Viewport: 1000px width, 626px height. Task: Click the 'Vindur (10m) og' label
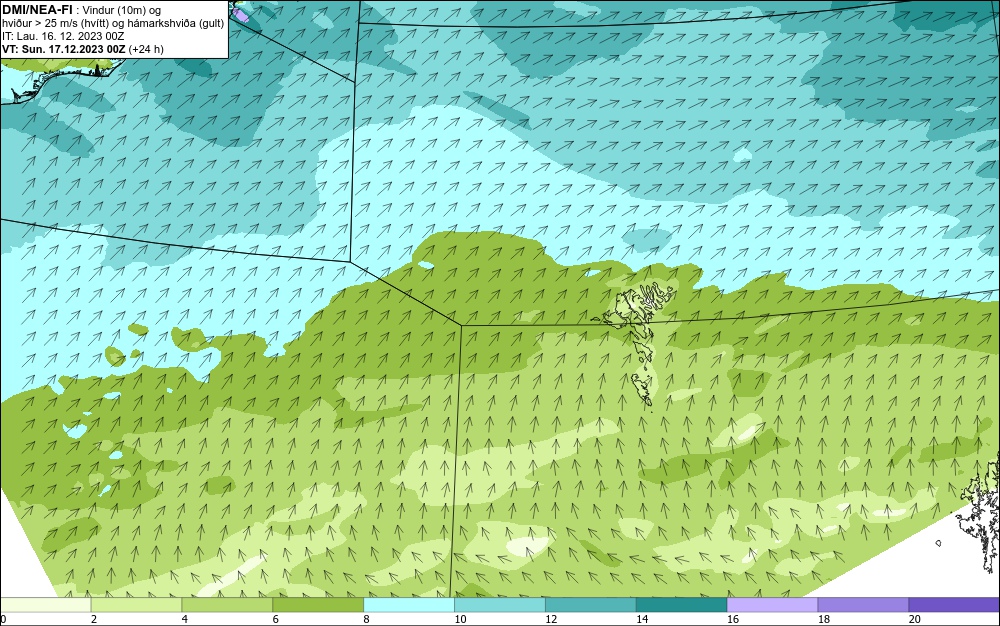point(121,10)
